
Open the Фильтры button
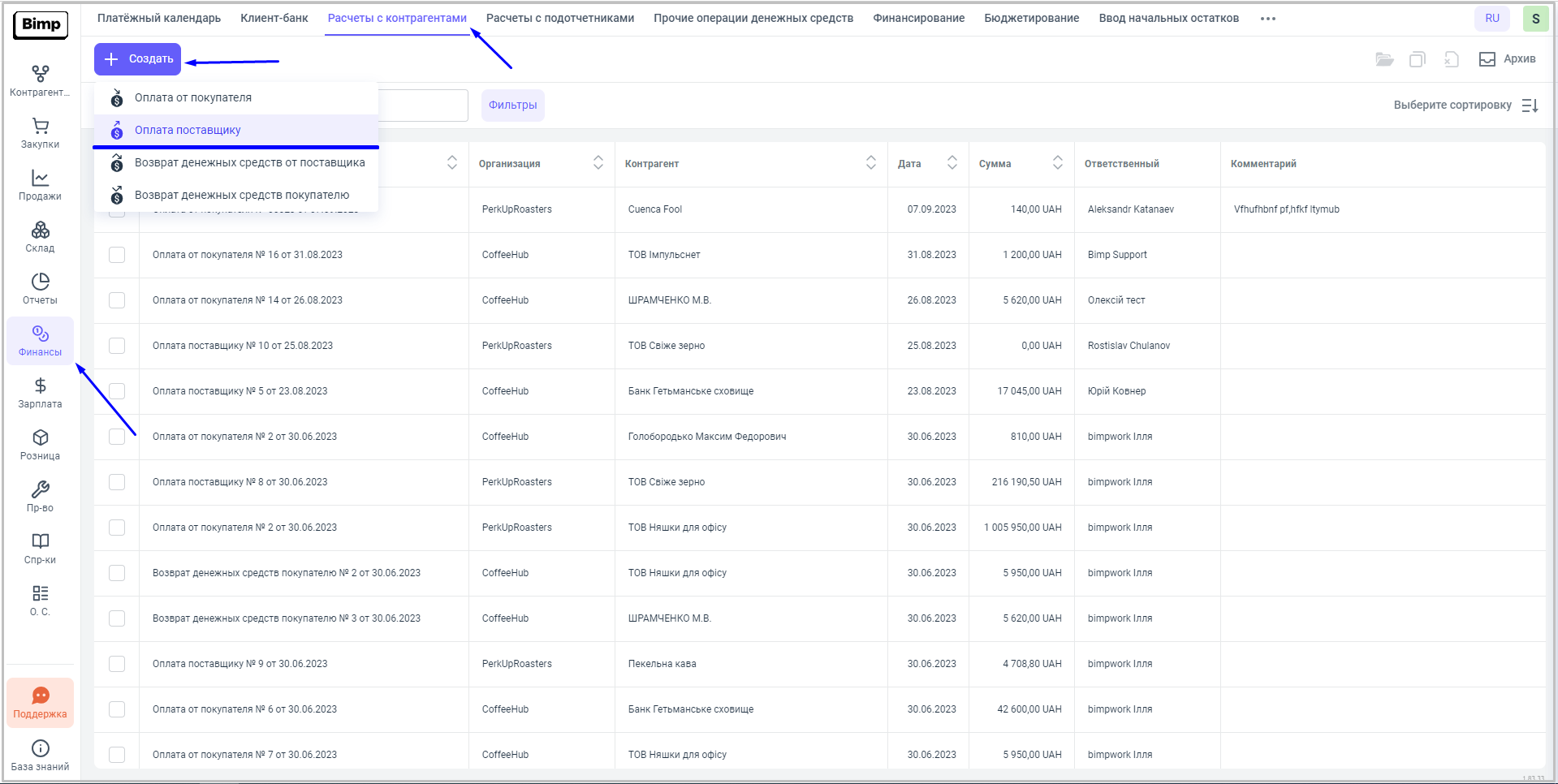[x=512, y=106]
